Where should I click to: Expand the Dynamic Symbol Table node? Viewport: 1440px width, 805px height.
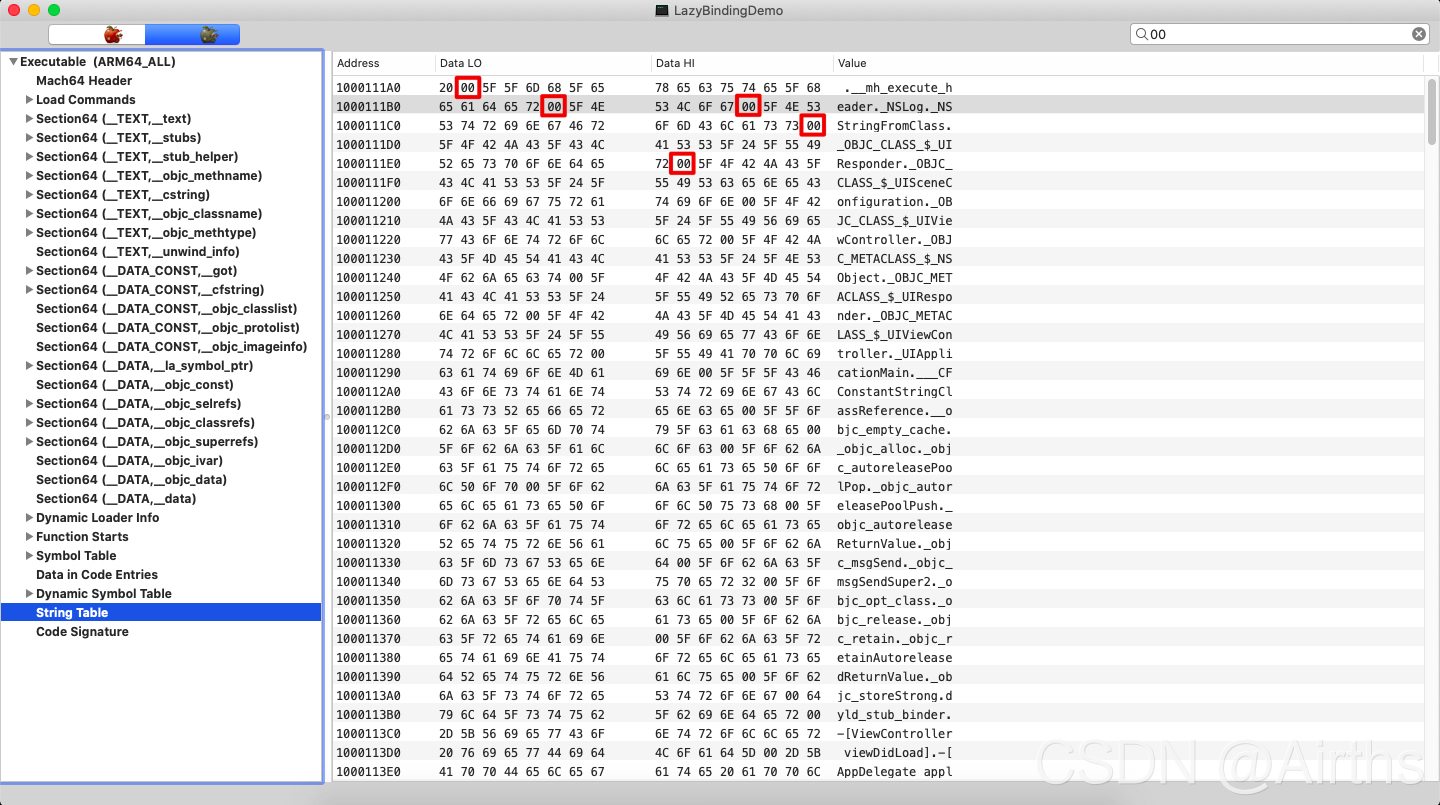[x=29, y=594]
